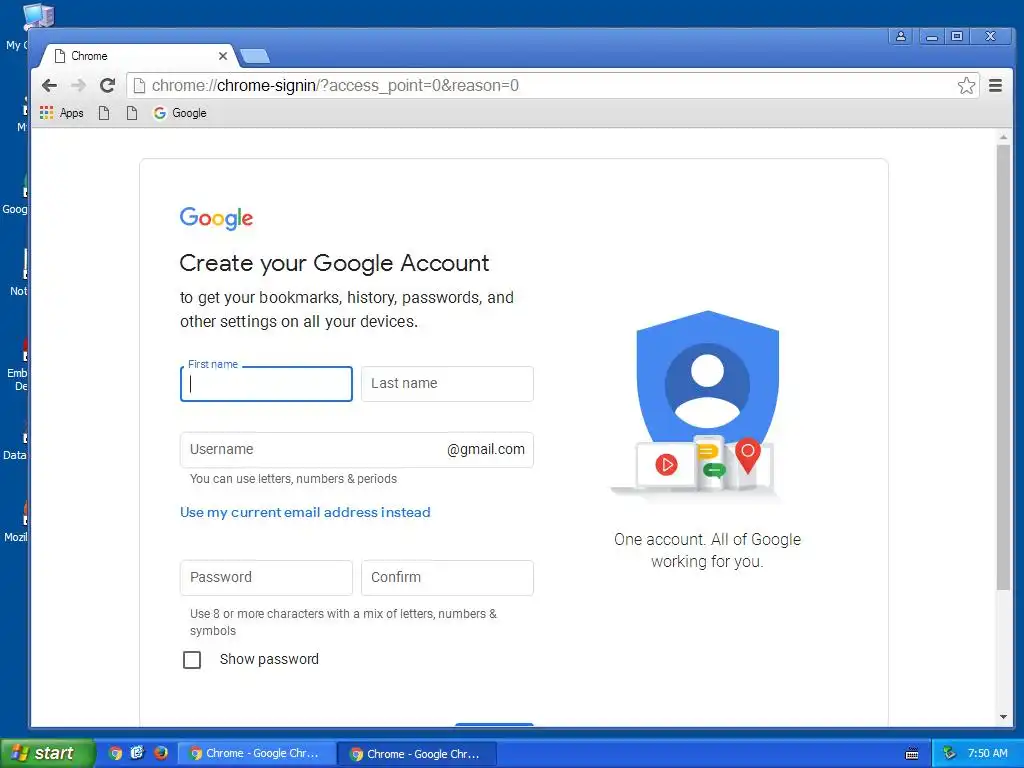The width and height of the screenshot is (1024, 768).
Task: Switch to the first Chrome taskbar window
Action: click(x=257, y=754)
